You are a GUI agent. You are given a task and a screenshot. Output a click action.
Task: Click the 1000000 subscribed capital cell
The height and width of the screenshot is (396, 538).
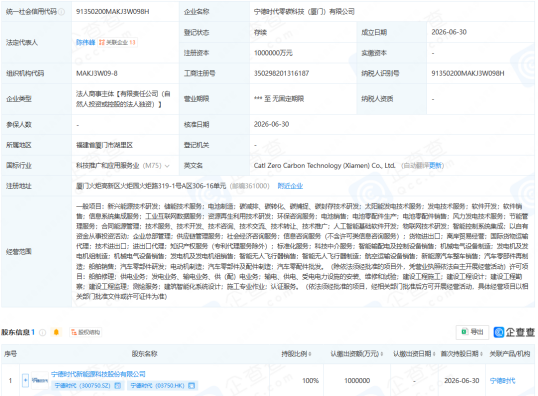point(357,381)
